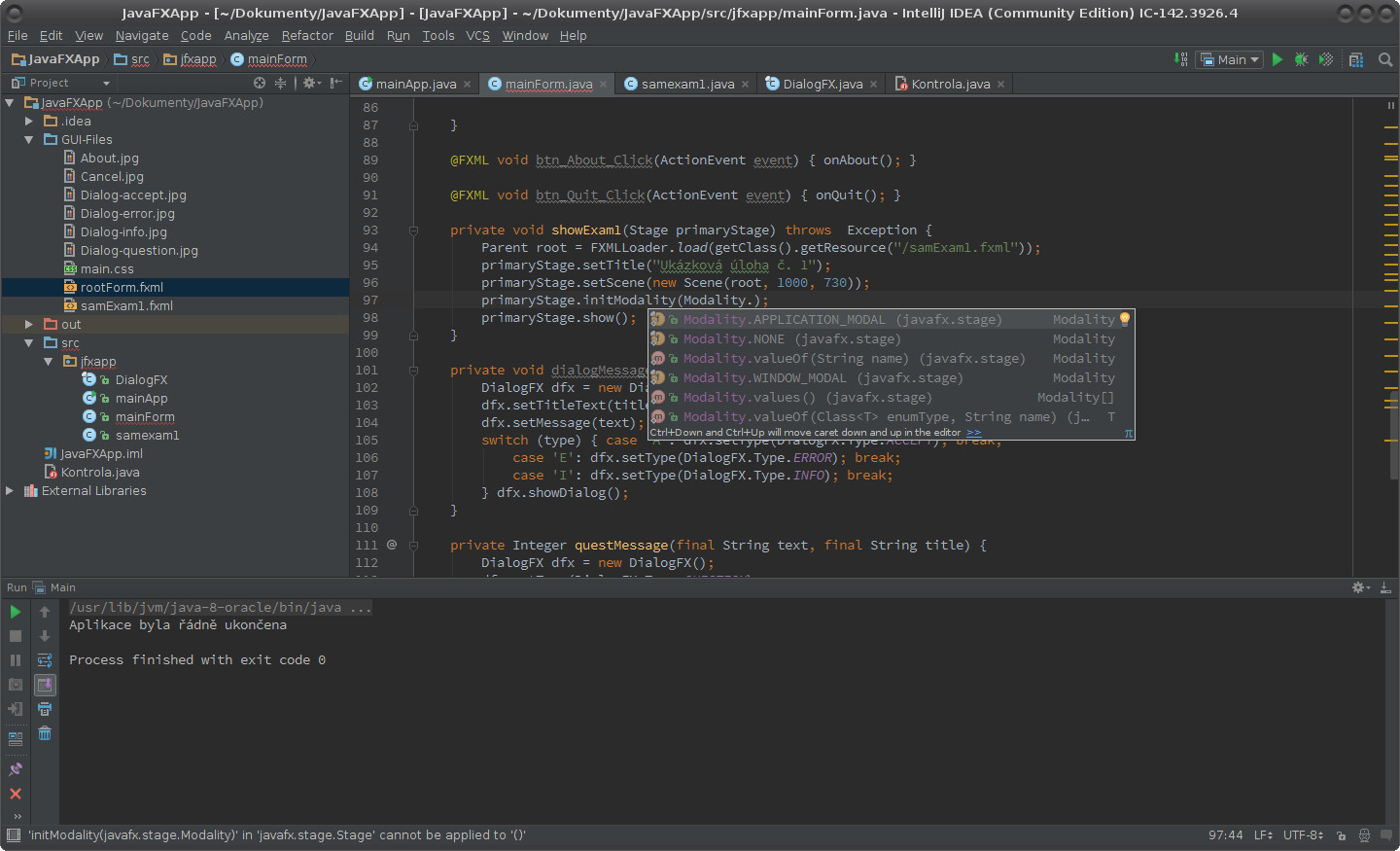Change file encoding UTF-8 in status bar

point(1303,835)
